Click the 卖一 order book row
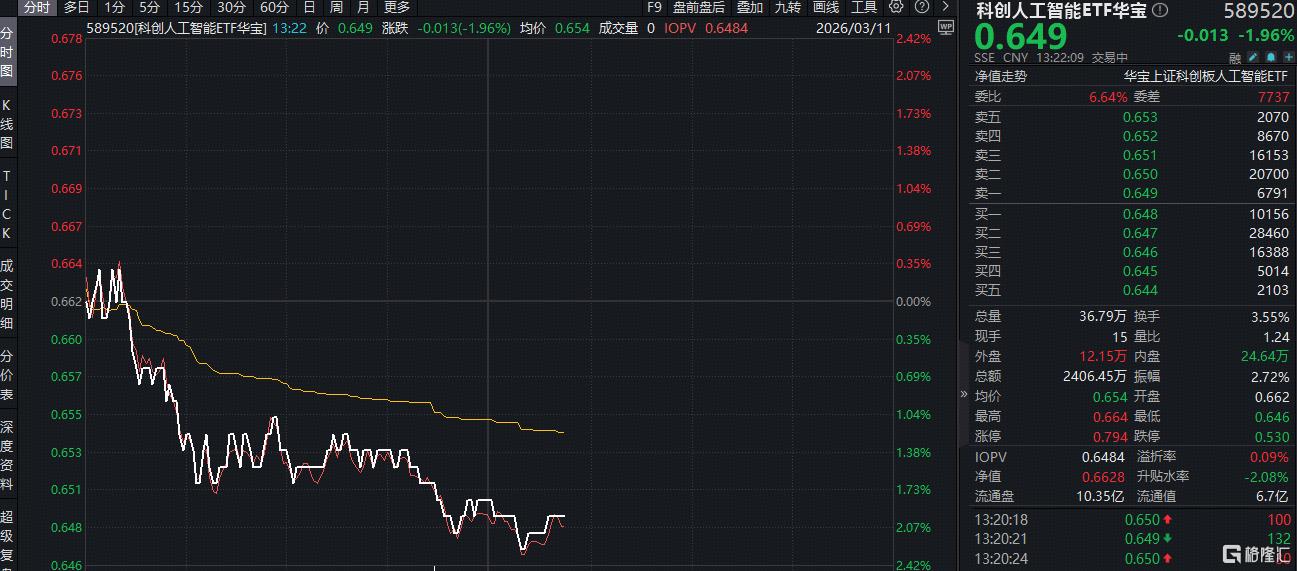 click(1132, 193)
